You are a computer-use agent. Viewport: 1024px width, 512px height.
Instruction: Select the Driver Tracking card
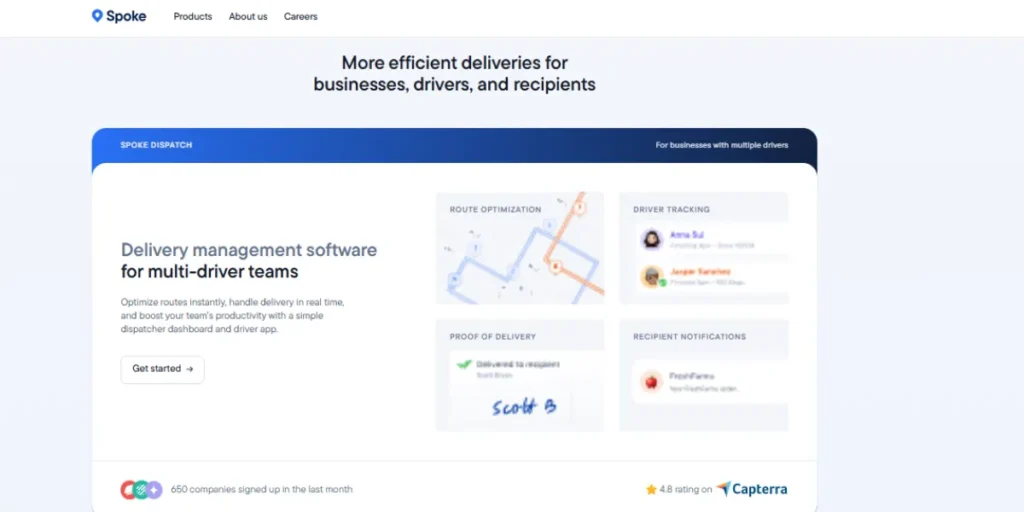pyautogui.click(x=703, y=248)
